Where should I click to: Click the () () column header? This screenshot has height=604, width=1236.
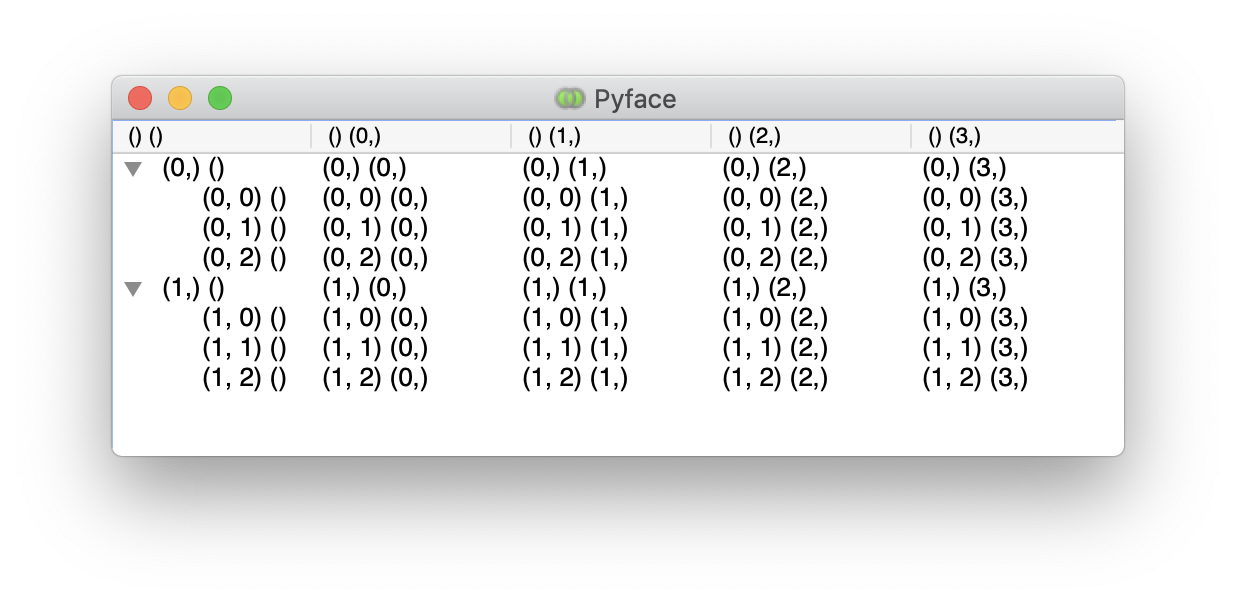[x=211, y=136]
